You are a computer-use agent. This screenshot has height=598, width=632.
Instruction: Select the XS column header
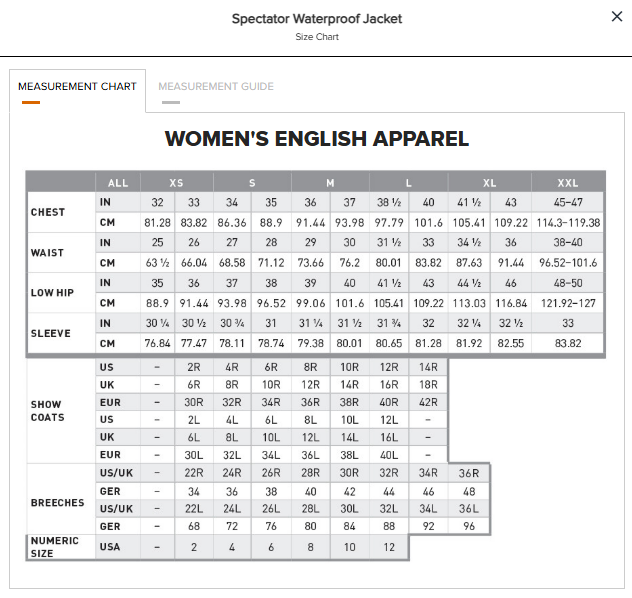coord(176,183)
